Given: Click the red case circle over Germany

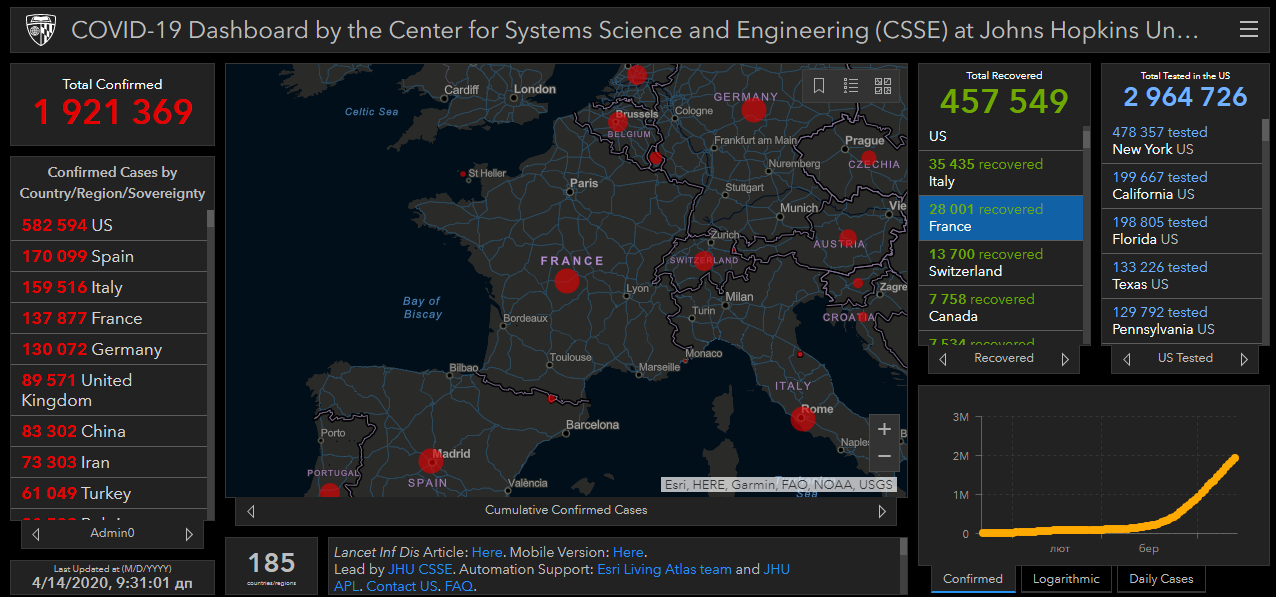Looking at the screenshot, I should pos(754,110).
